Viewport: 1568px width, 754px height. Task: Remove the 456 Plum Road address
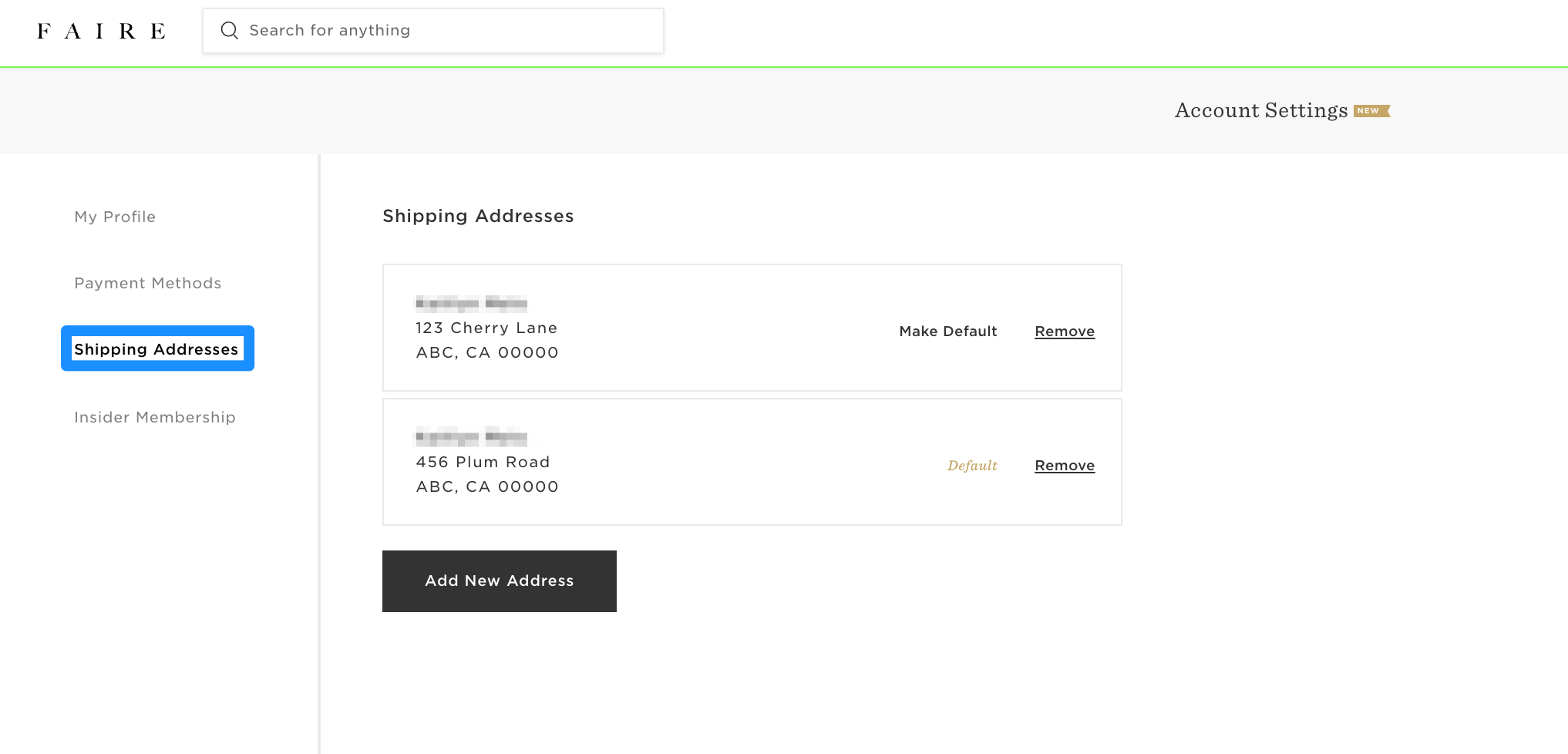click(x=1064, y=466)
